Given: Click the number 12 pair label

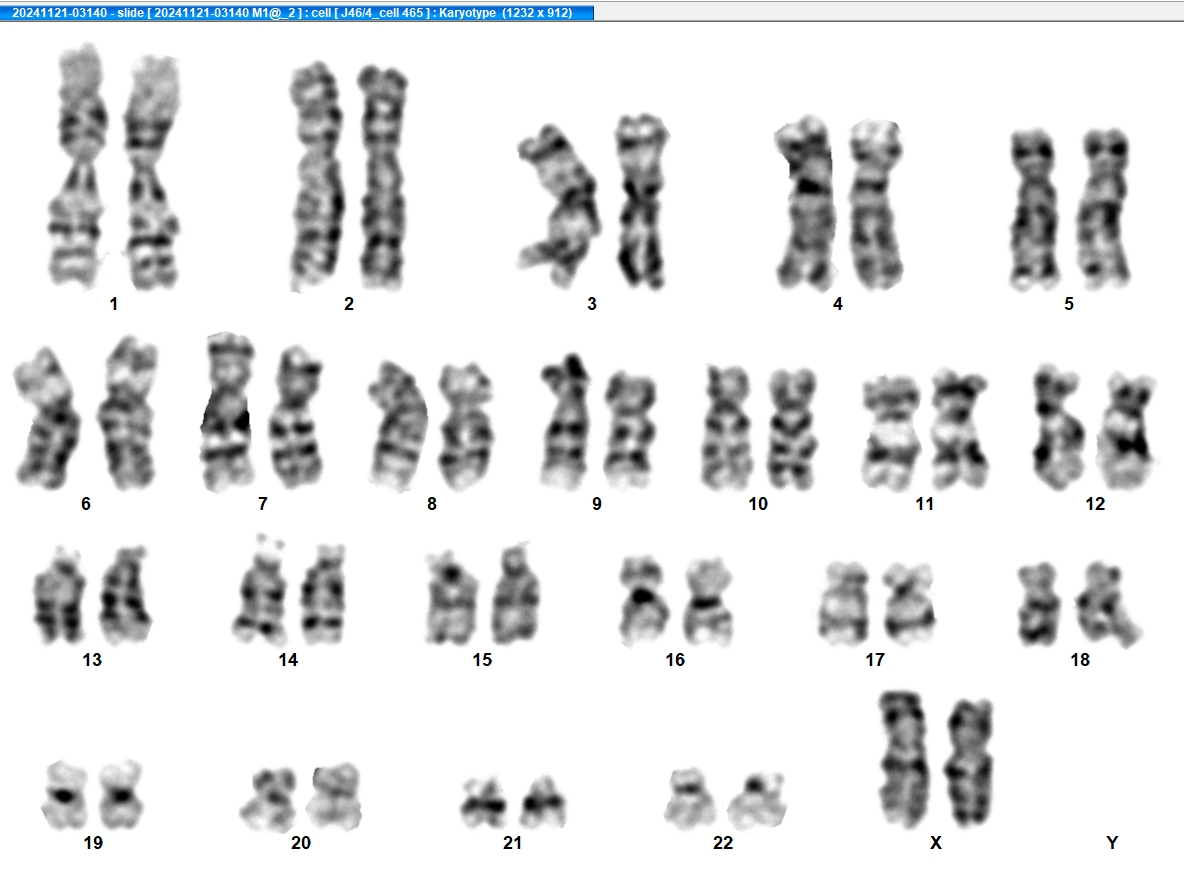Looking at the screenshot, I should pos(1095,504).
